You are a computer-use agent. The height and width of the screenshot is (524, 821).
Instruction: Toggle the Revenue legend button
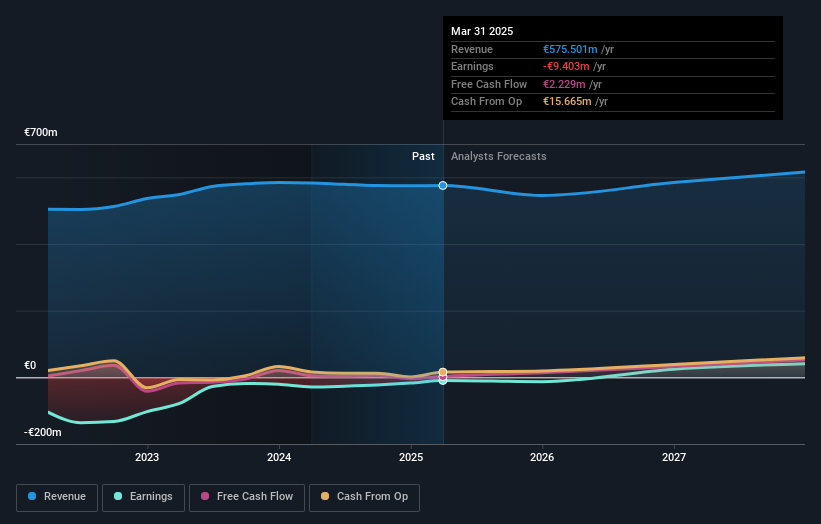[57, 497]
